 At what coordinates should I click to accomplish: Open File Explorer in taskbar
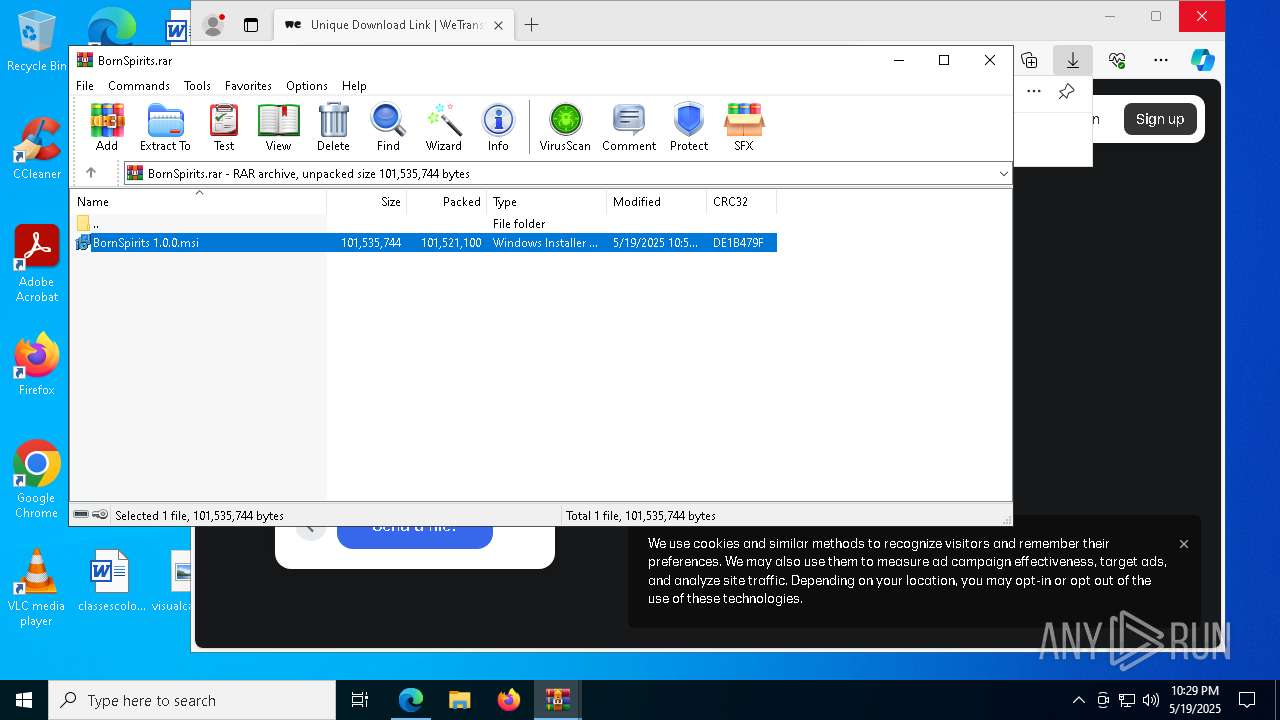(x=459, y=700)
